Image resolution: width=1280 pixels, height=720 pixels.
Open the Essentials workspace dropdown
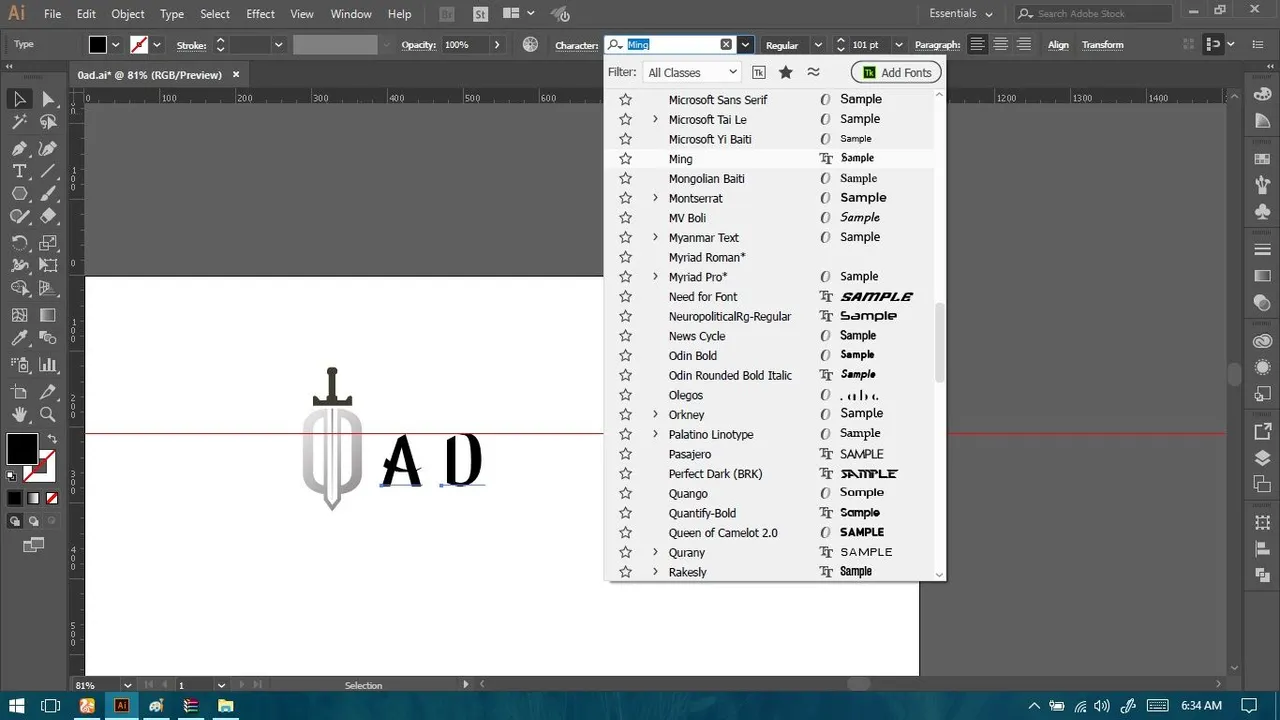[961, 14]
